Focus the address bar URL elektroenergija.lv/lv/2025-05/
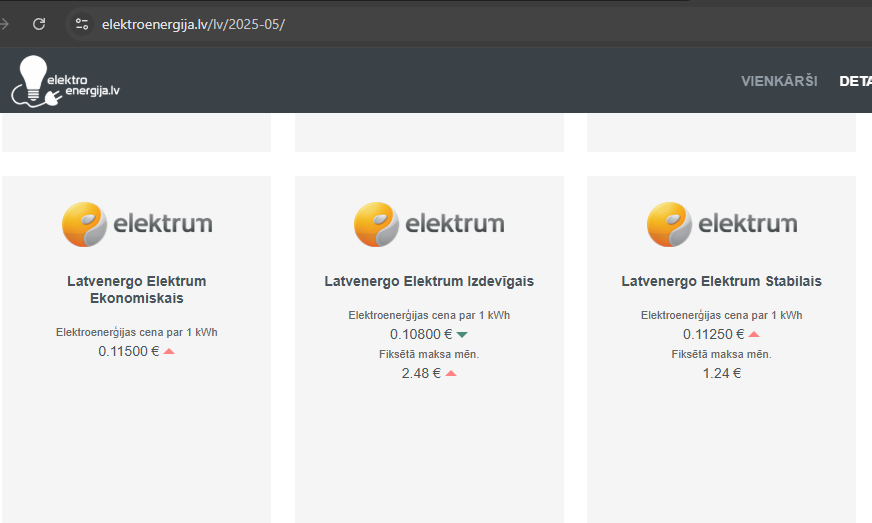 pos(193,24)
